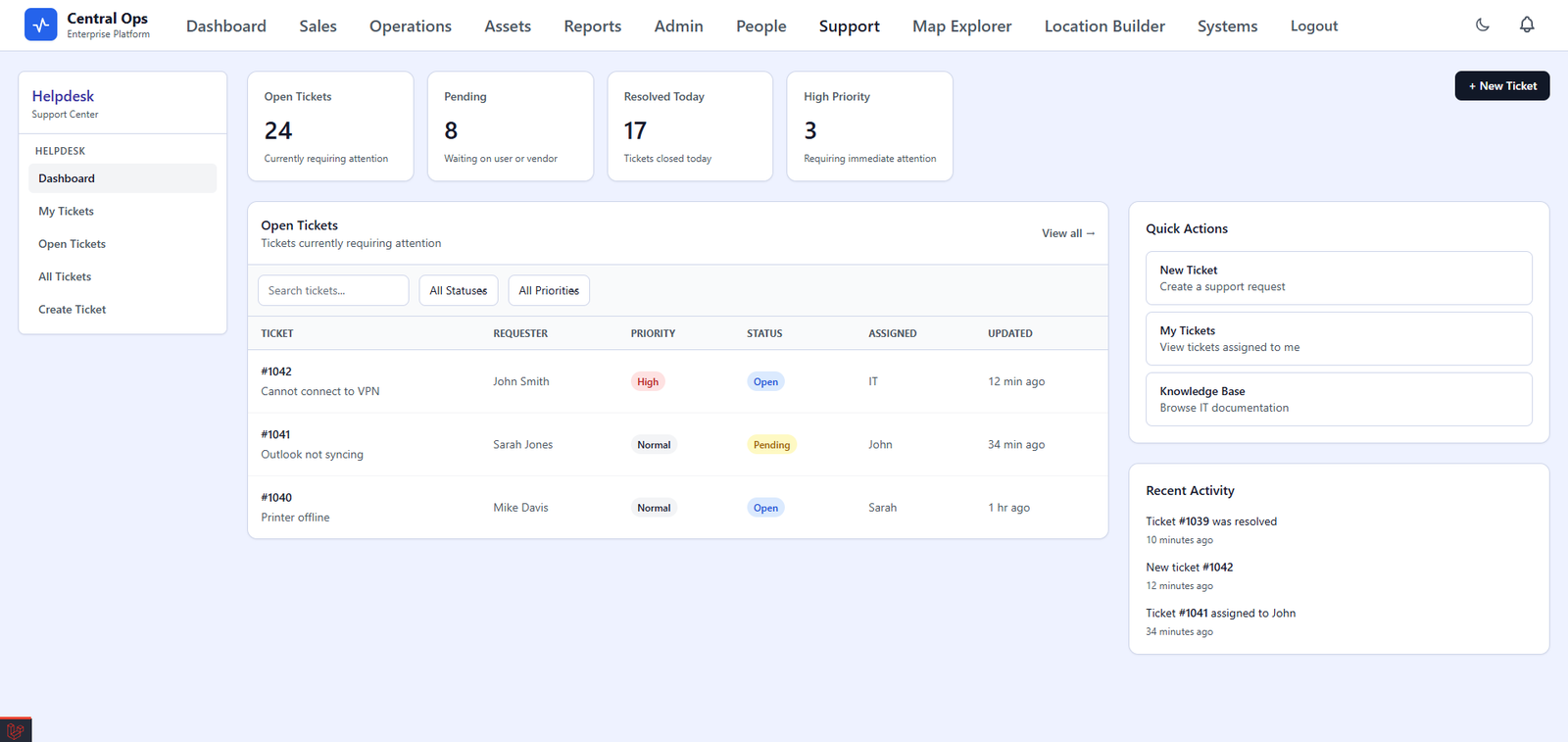Open the Operations menu
This screenshot has height=742, width=1568.
pyautogui.click(x=411, y=26)
